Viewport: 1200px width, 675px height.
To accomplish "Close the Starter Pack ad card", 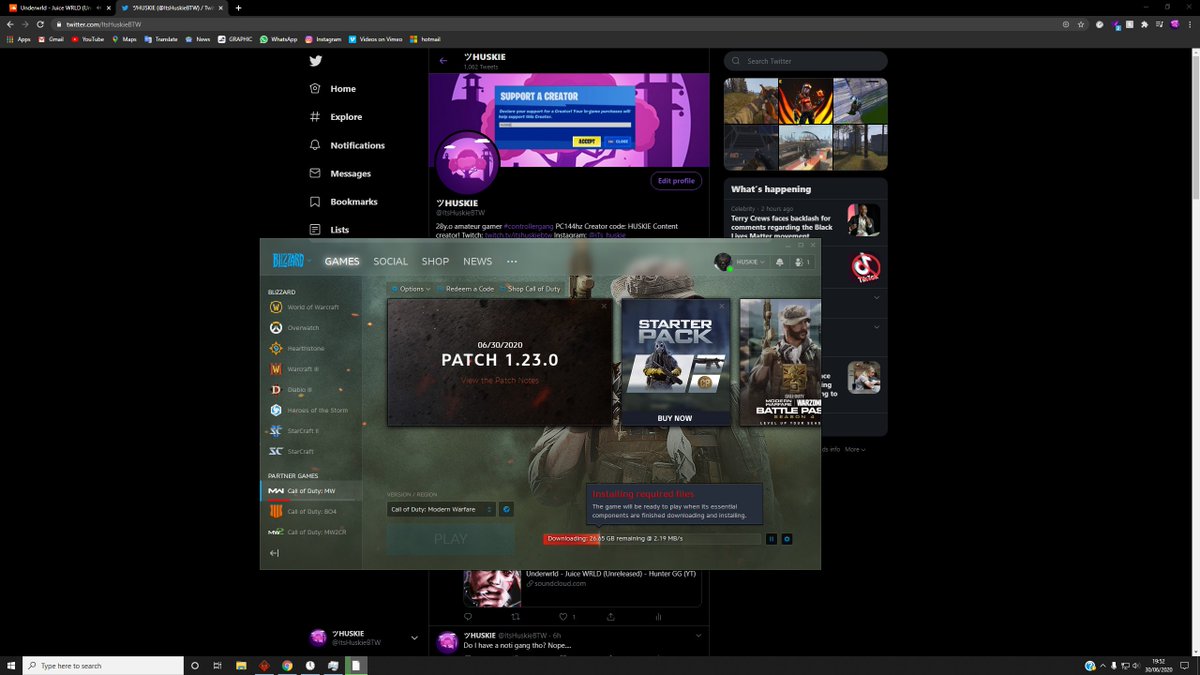I will 722,306.
